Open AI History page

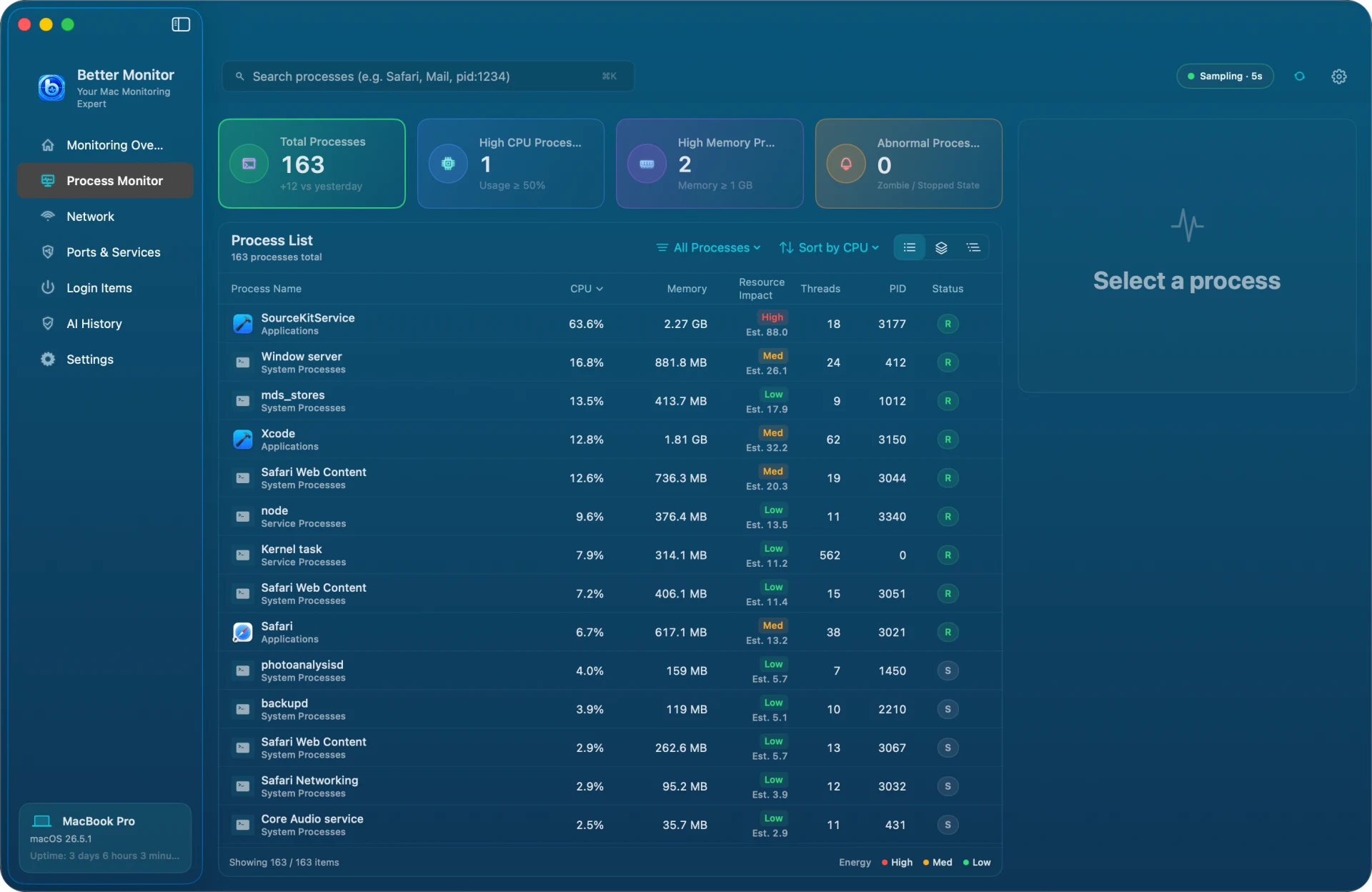click(105, 324)
